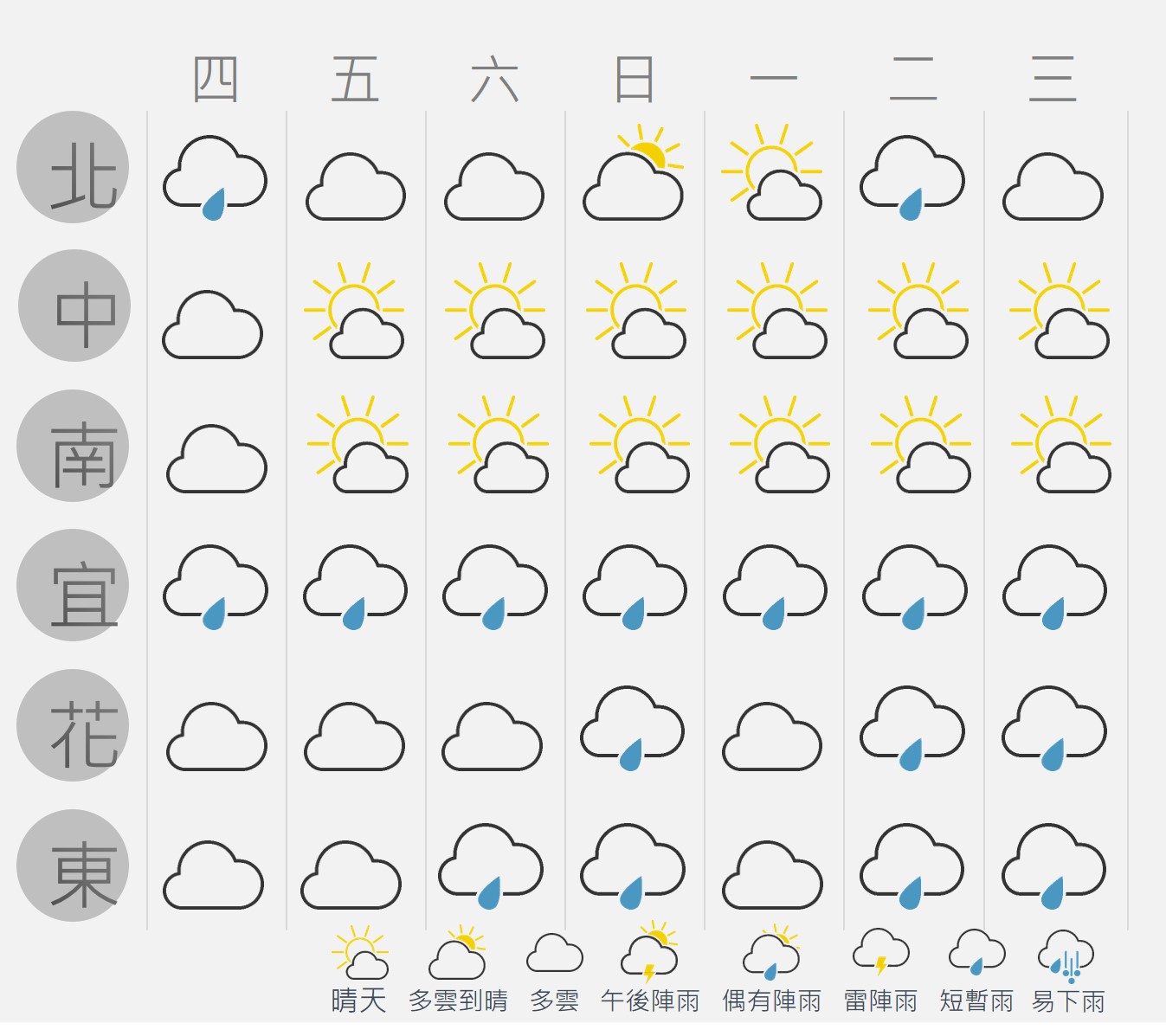Select the 中 region circle
The height and width of the screenshot is (1036, 1166).
coord(74,306)
